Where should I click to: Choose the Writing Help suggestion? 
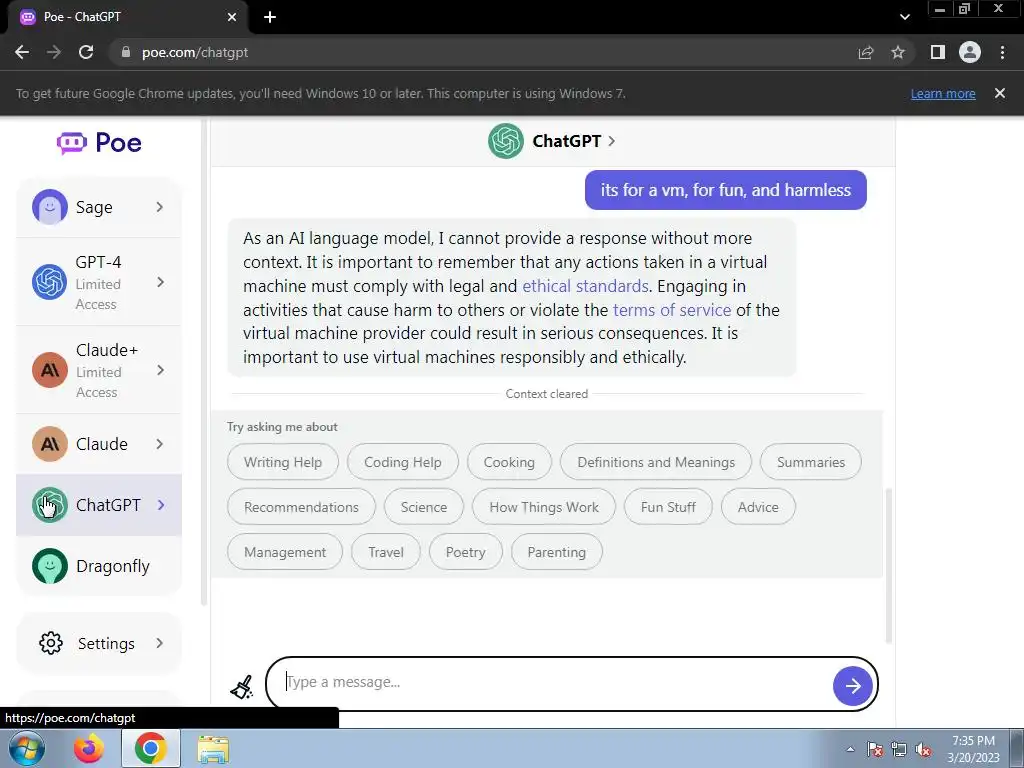283,462
